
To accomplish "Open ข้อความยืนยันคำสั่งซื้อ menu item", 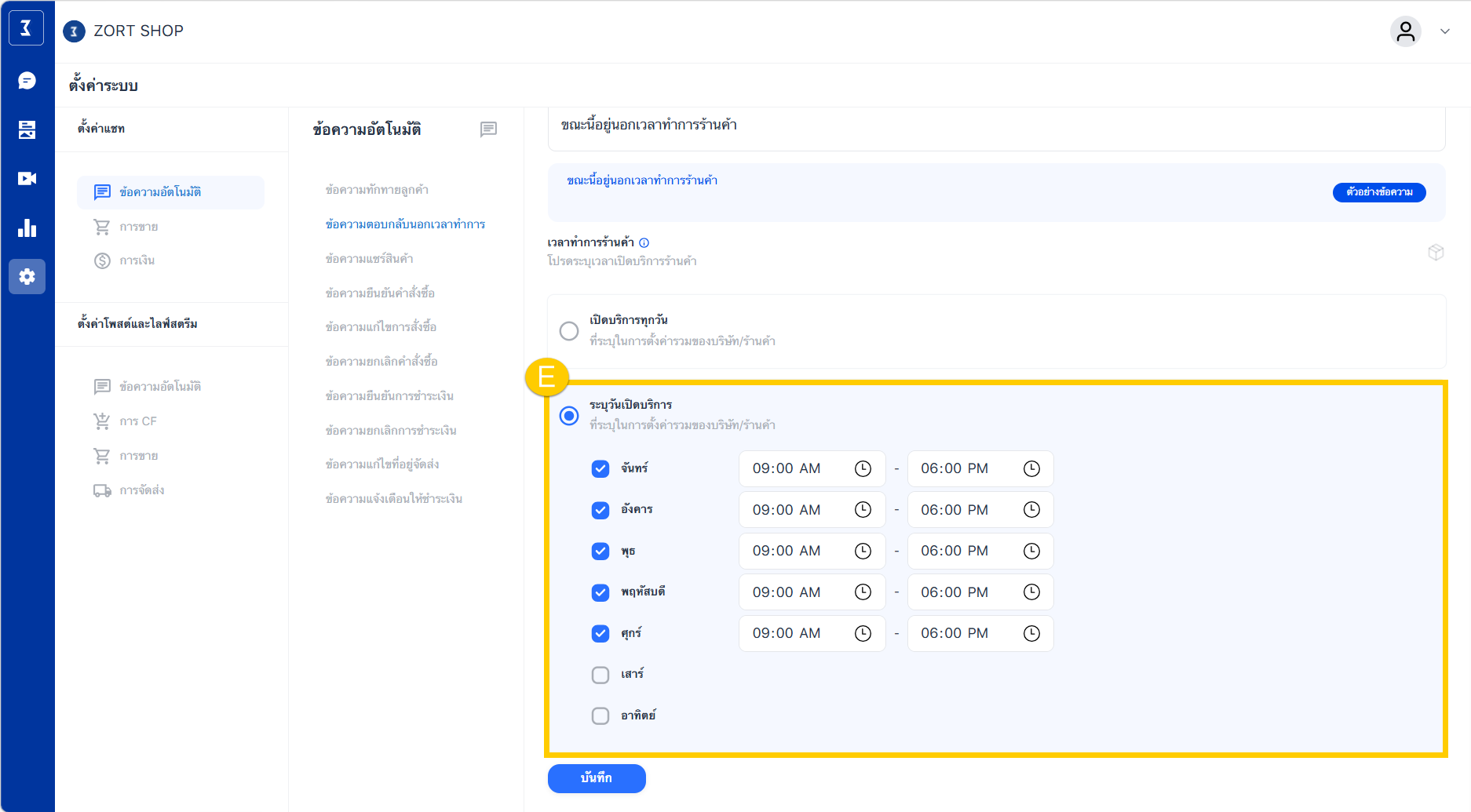I will [x=380, y=293].
